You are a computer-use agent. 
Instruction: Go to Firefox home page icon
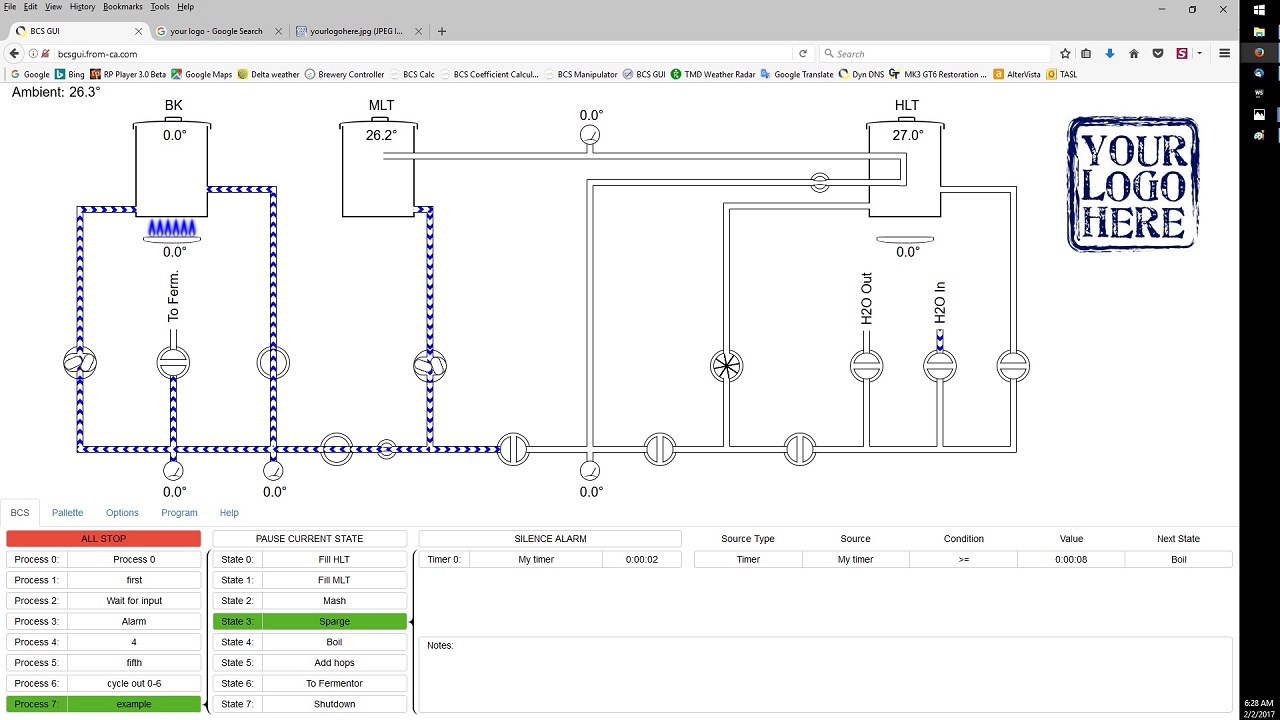pos(1133,54)
